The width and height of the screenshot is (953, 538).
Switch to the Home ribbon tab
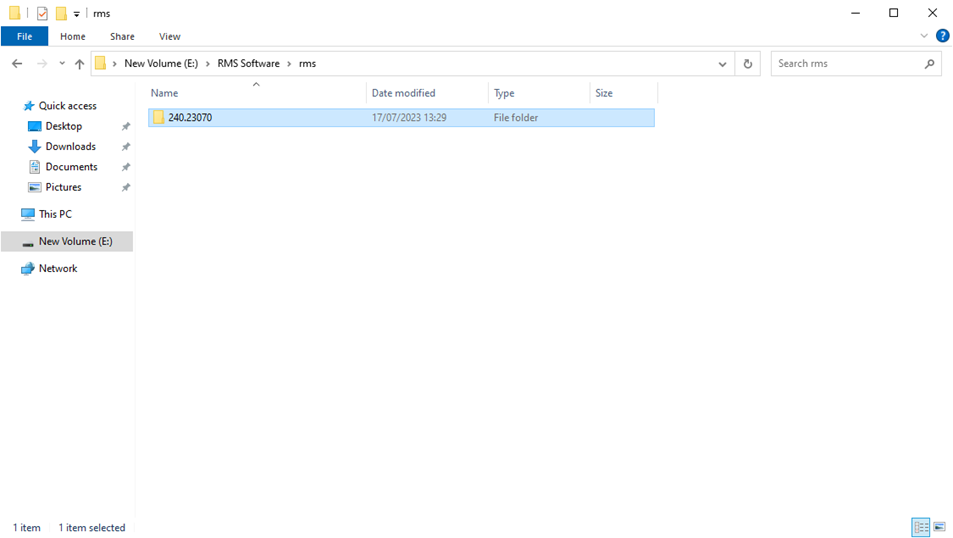(x=72, y=36)
